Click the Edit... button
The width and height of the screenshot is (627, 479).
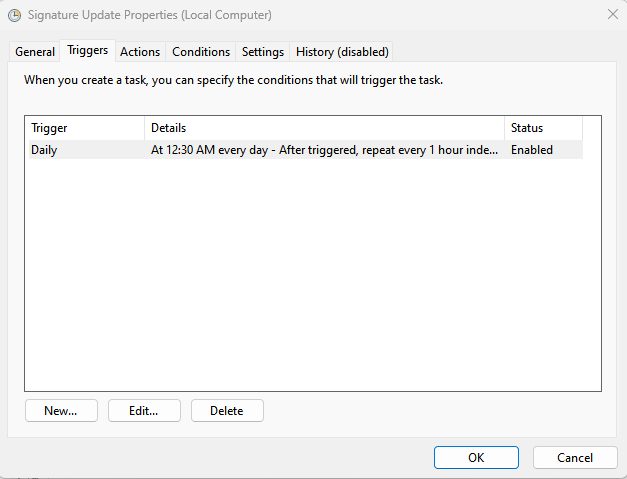(146, 411)
